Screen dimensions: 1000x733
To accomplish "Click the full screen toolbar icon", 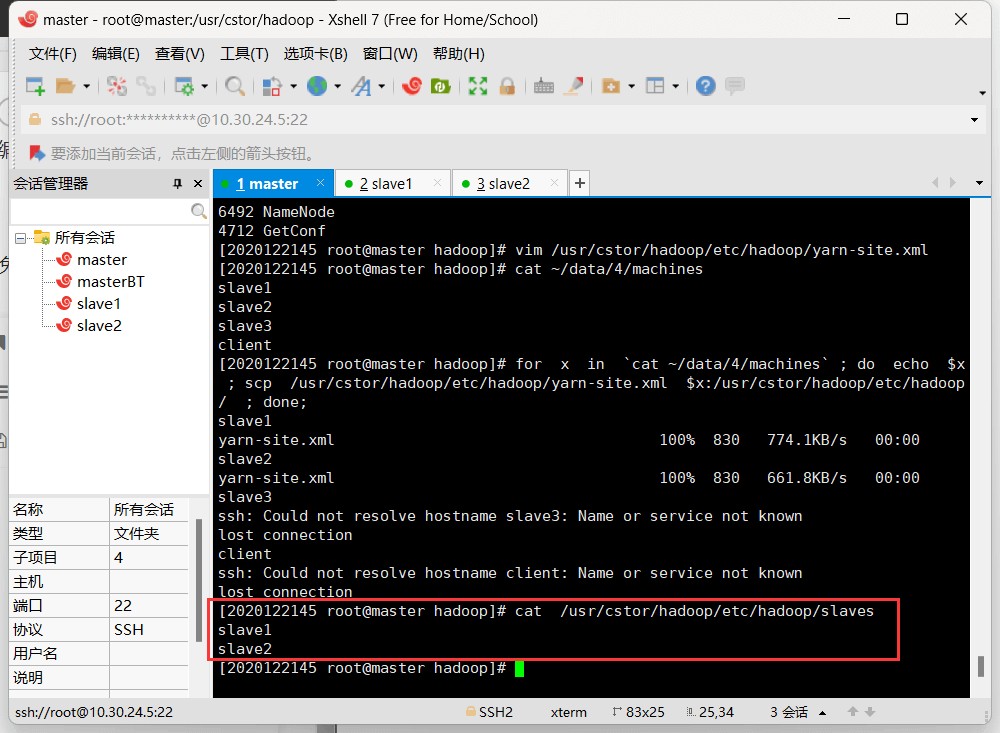I will [x=478, y=86].
